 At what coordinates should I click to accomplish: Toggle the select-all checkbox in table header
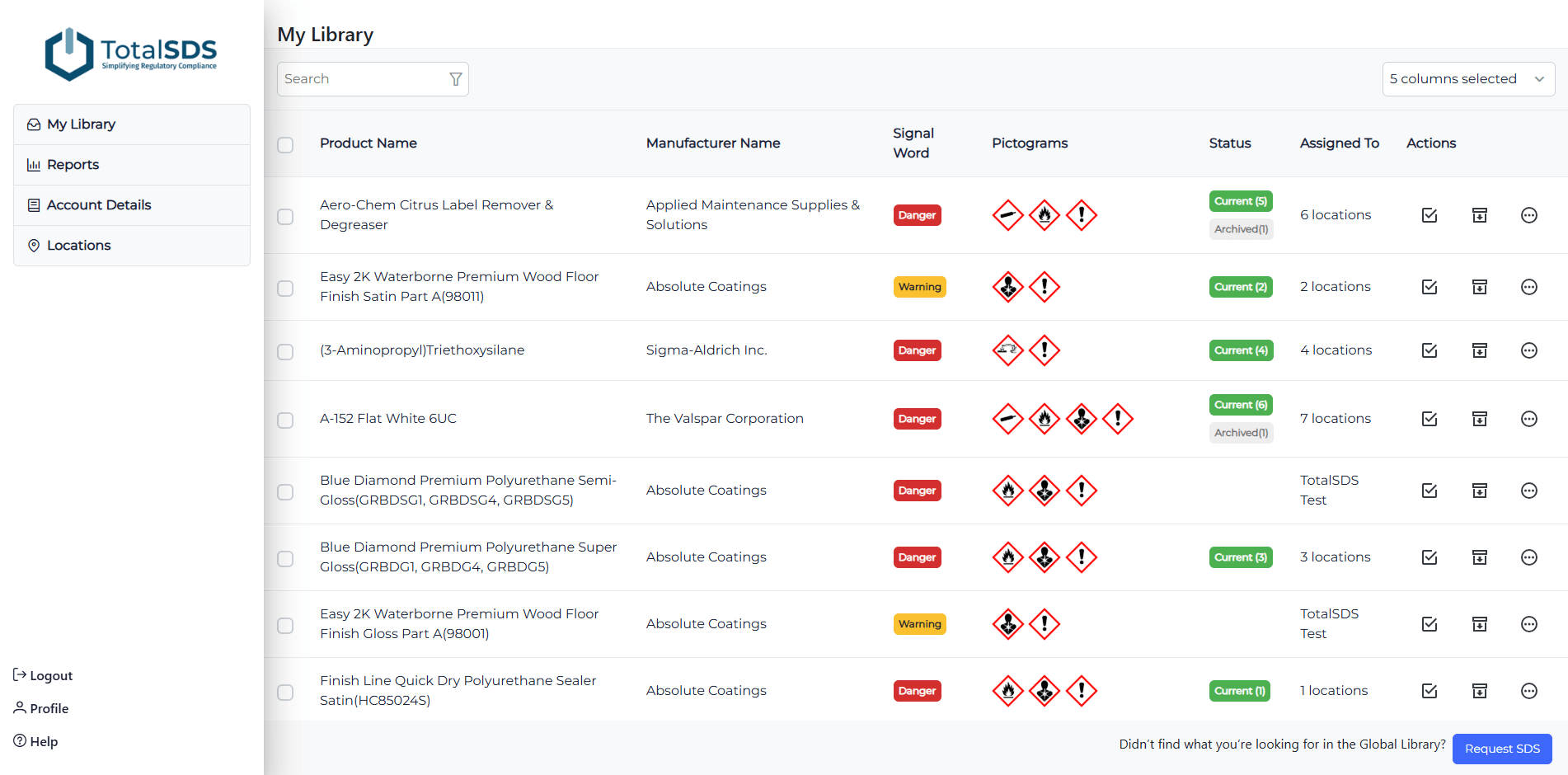285,145
